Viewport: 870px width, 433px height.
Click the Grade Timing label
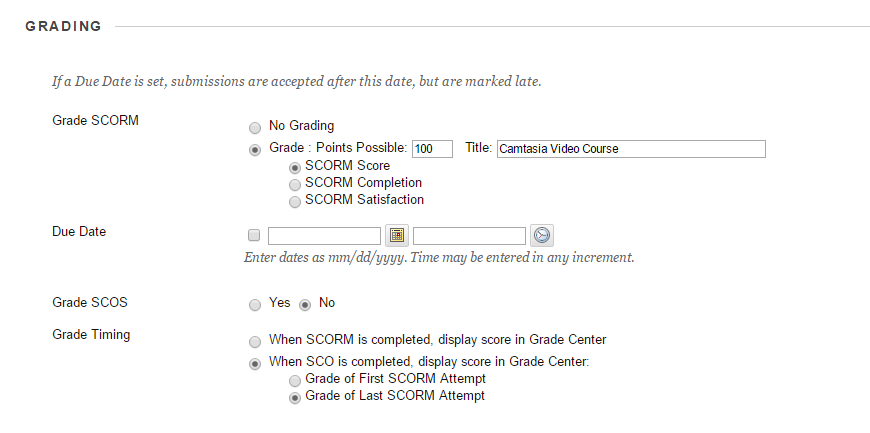click(91, 335)
